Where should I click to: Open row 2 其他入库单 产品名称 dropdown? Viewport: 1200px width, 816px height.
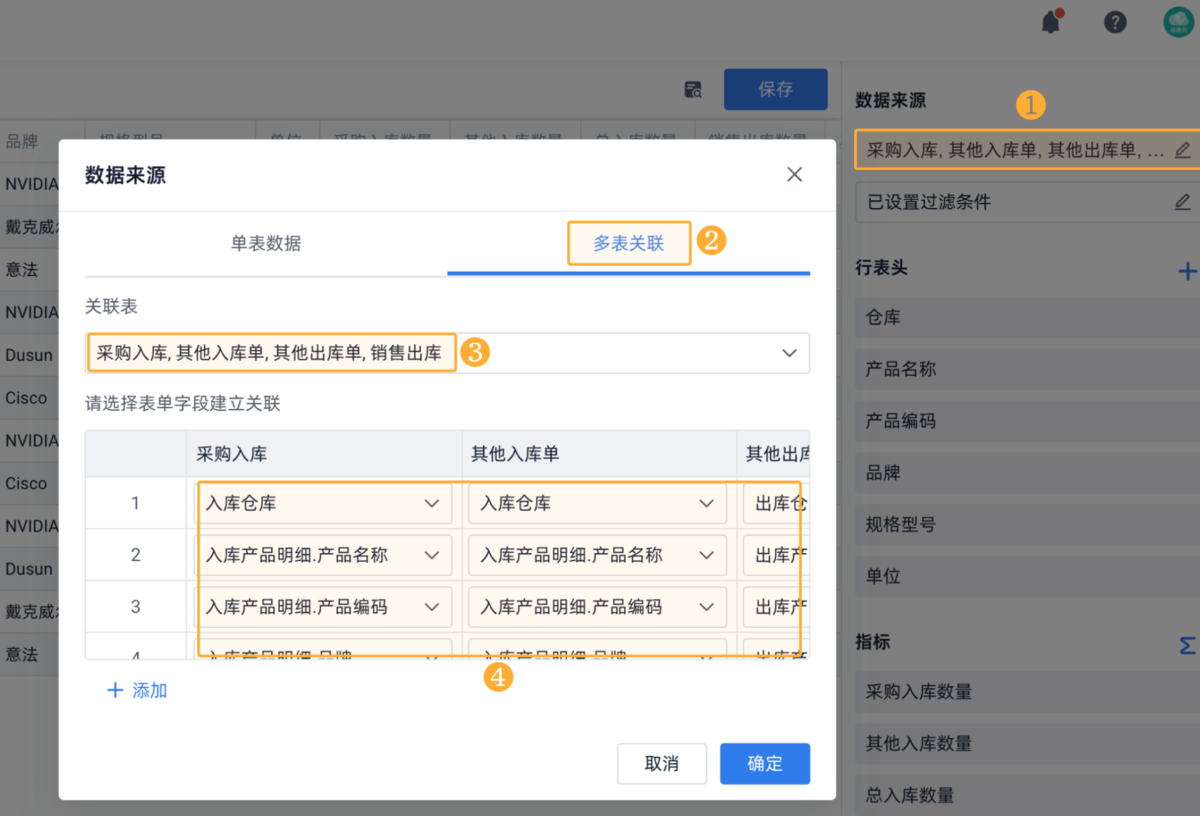597,555
